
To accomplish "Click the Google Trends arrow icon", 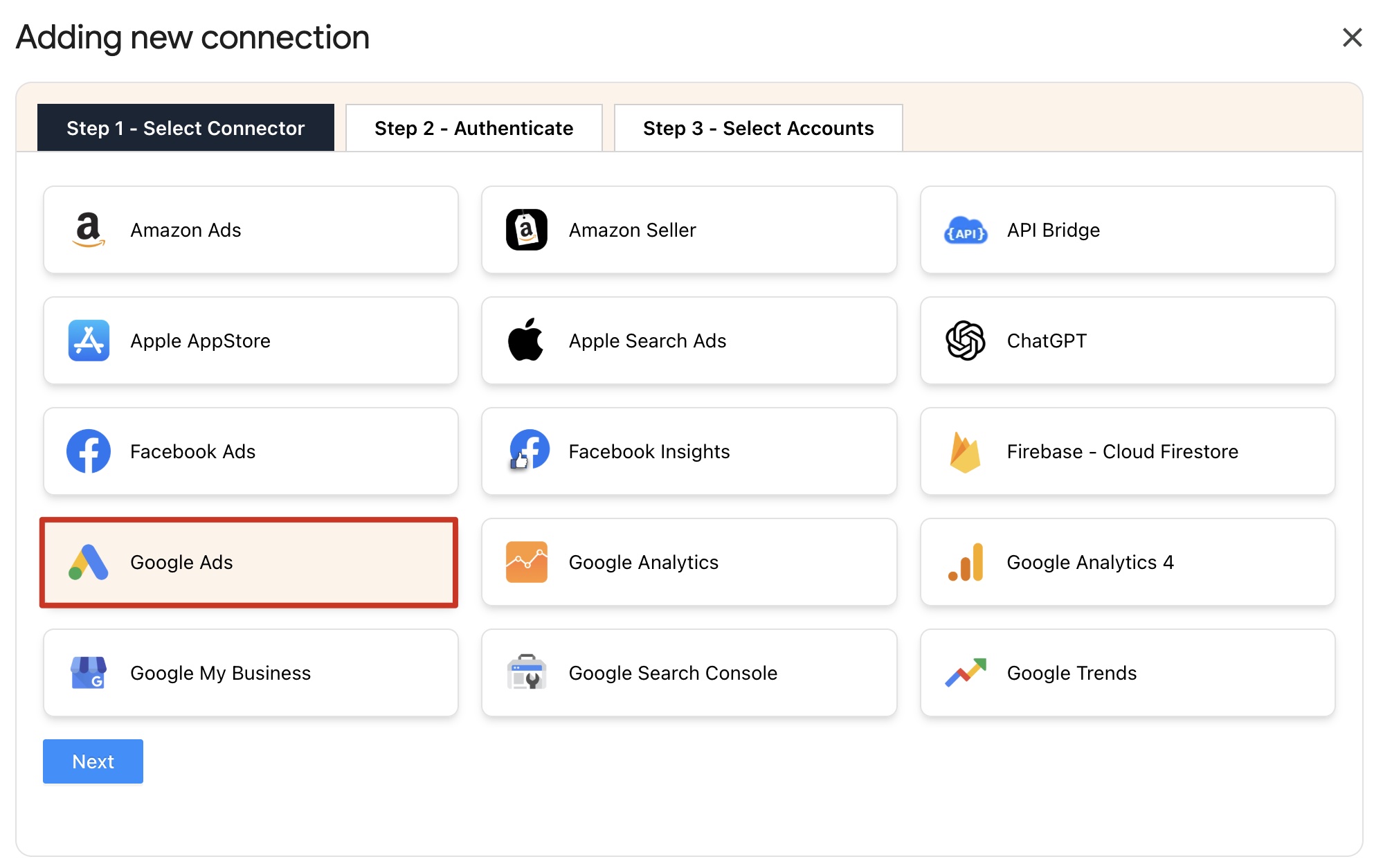I will [966, 672].
